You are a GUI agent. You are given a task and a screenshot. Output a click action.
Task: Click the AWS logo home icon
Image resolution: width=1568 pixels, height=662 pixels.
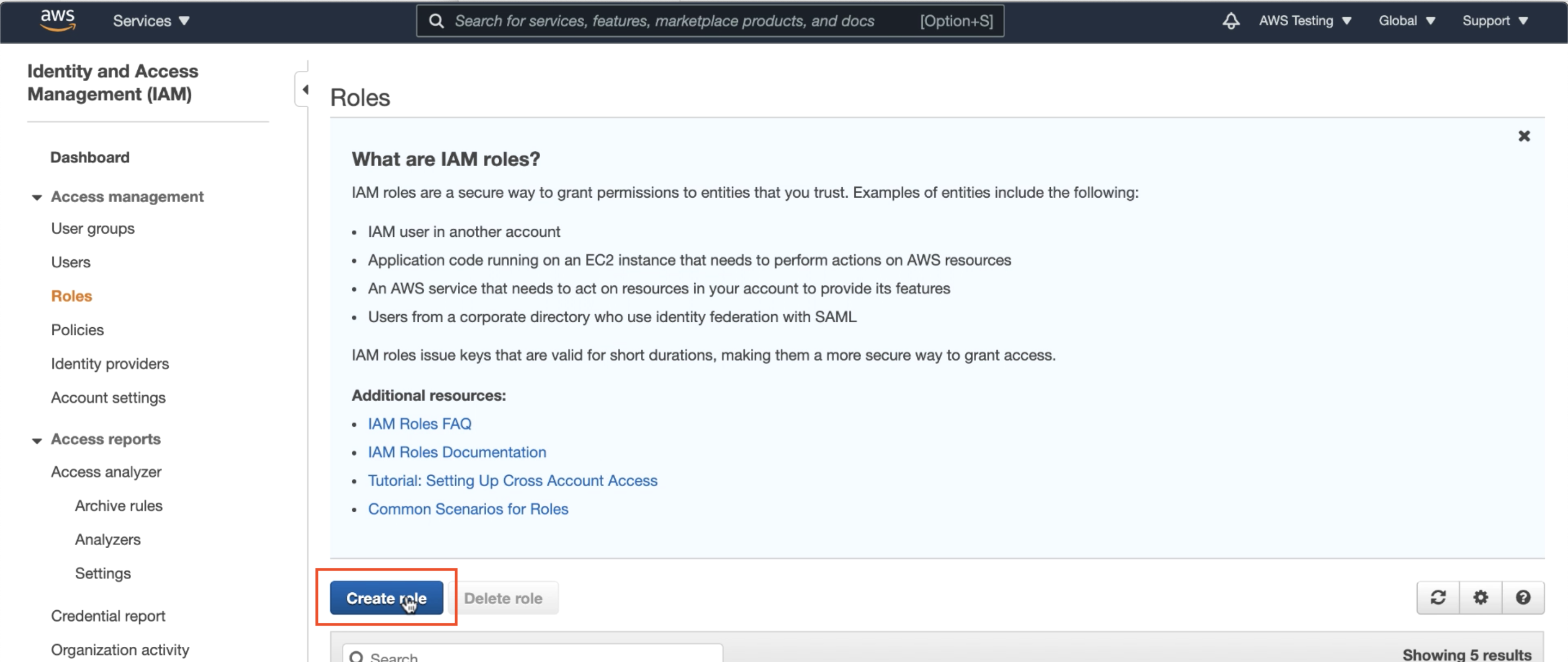(x=58, y=20)
